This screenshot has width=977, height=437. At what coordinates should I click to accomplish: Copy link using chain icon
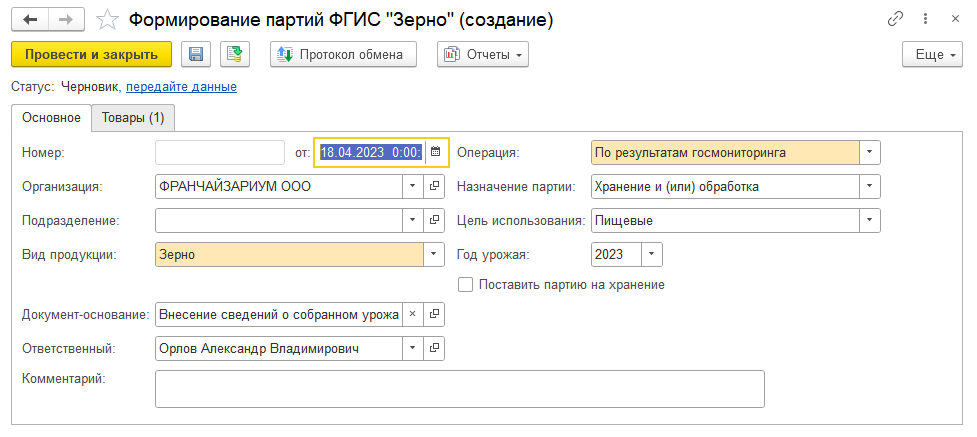point(895,20)
